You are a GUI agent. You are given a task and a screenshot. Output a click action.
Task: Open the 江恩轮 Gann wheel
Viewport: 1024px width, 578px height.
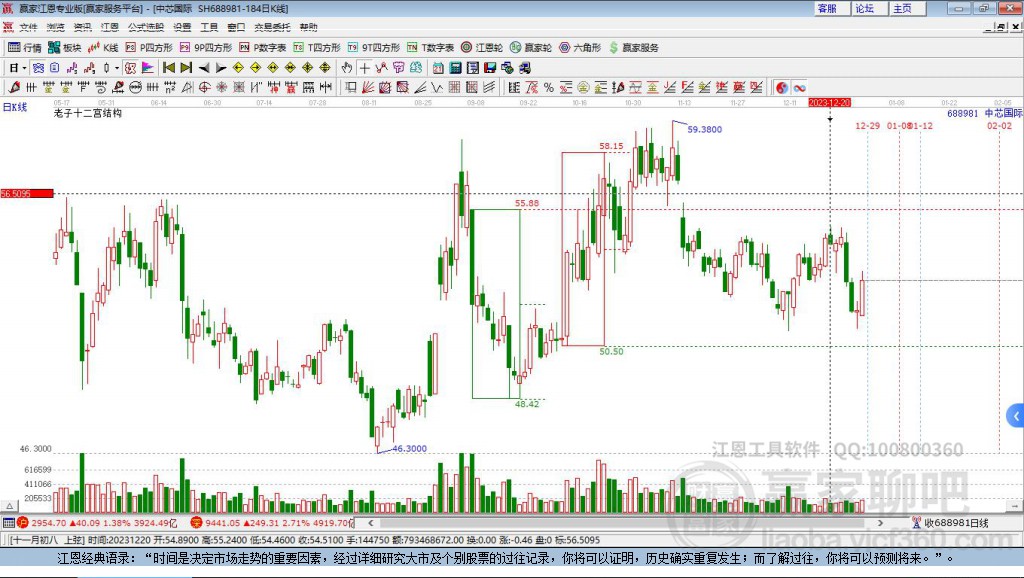click(x=482, y=47)
